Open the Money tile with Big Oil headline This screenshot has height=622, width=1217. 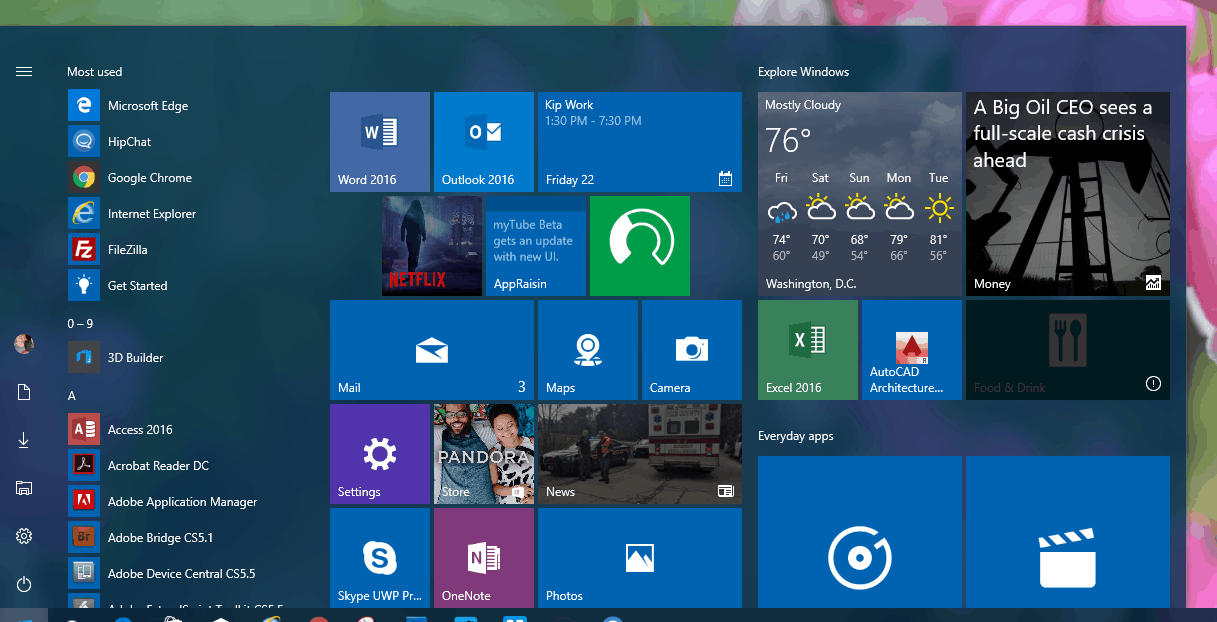(1068, 194)
